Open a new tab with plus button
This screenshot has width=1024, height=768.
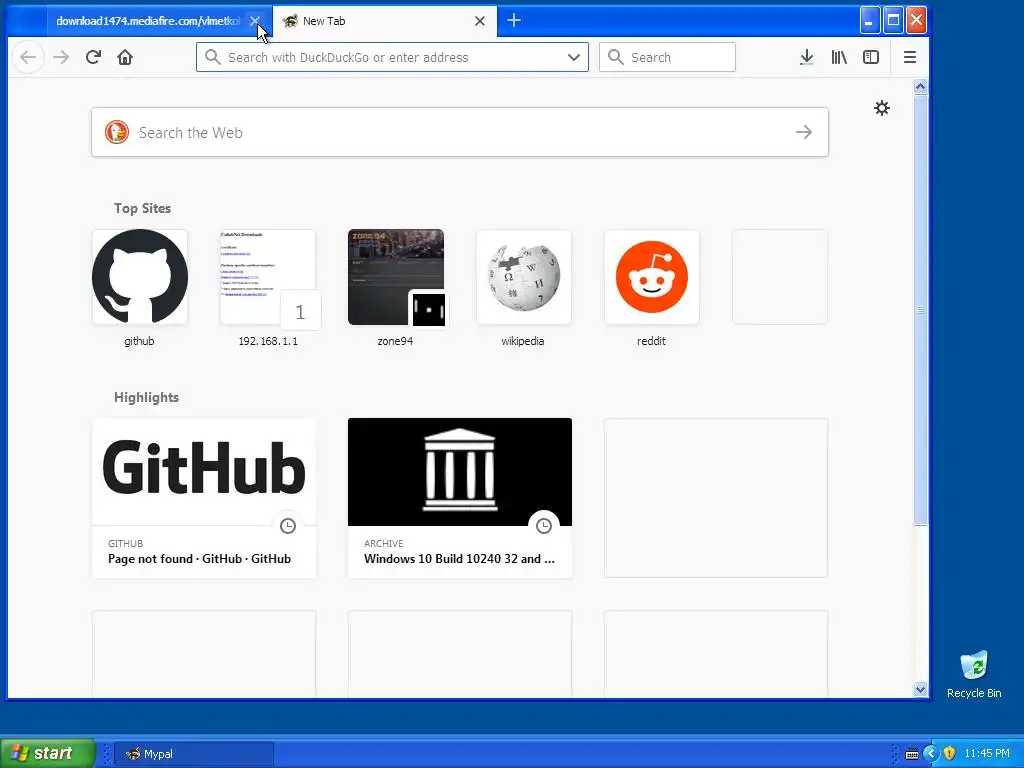[514, 21]
